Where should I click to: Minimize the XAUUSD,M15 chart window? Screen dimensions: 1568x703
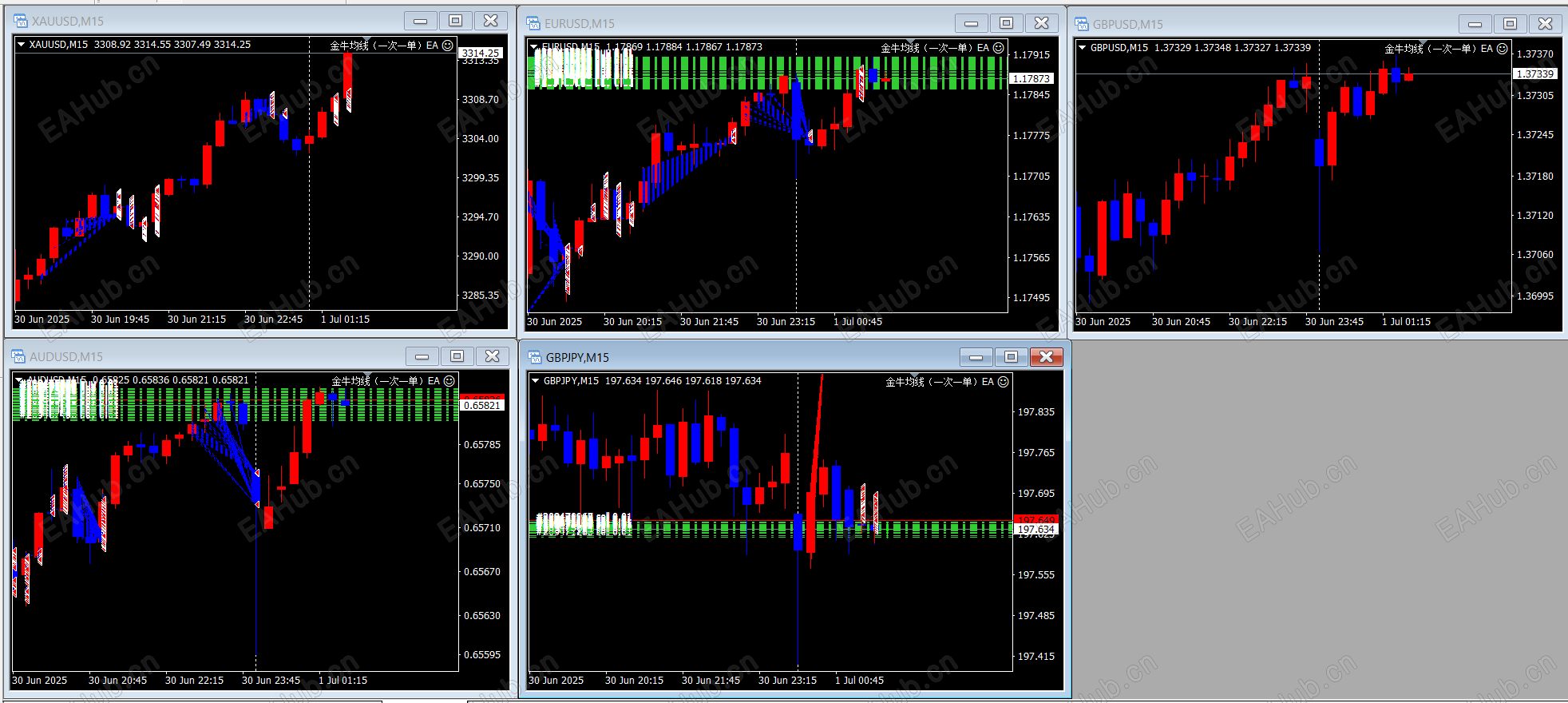(421, 21)
